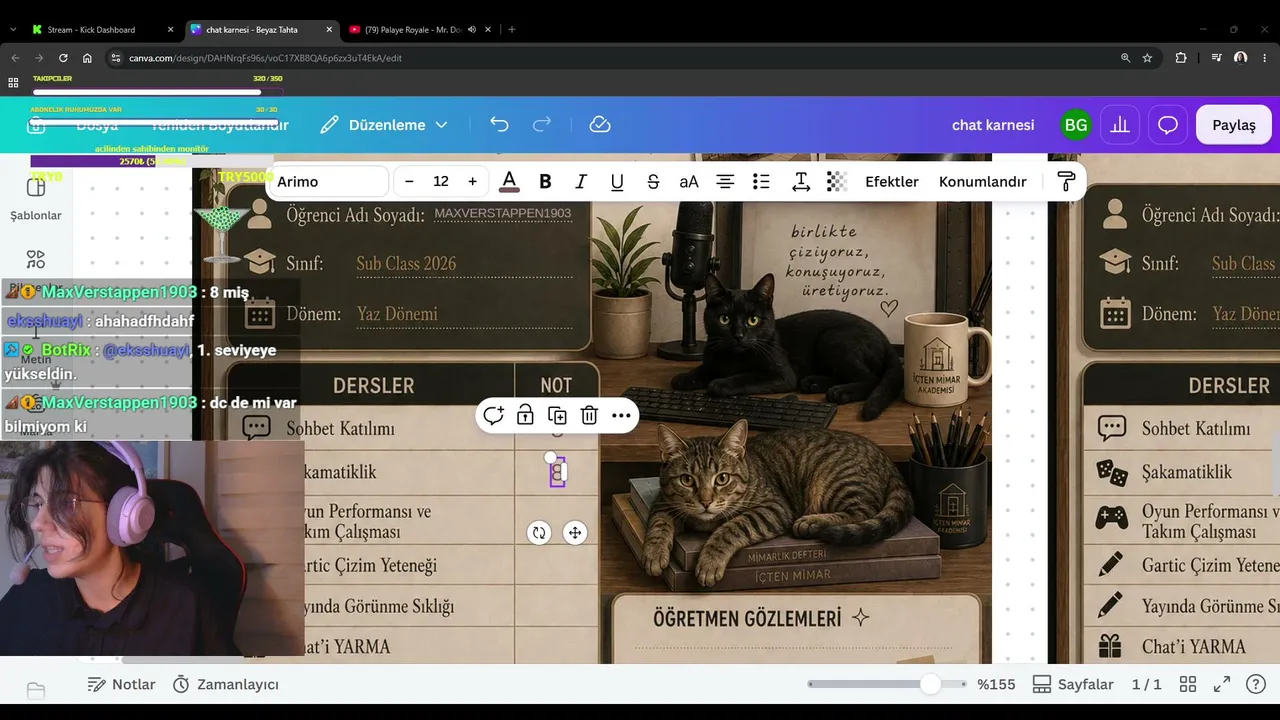The width and height of the screenshot is (1280, 720).
Task: Open the Notlar notes panel
Action: tap(121, 685)
